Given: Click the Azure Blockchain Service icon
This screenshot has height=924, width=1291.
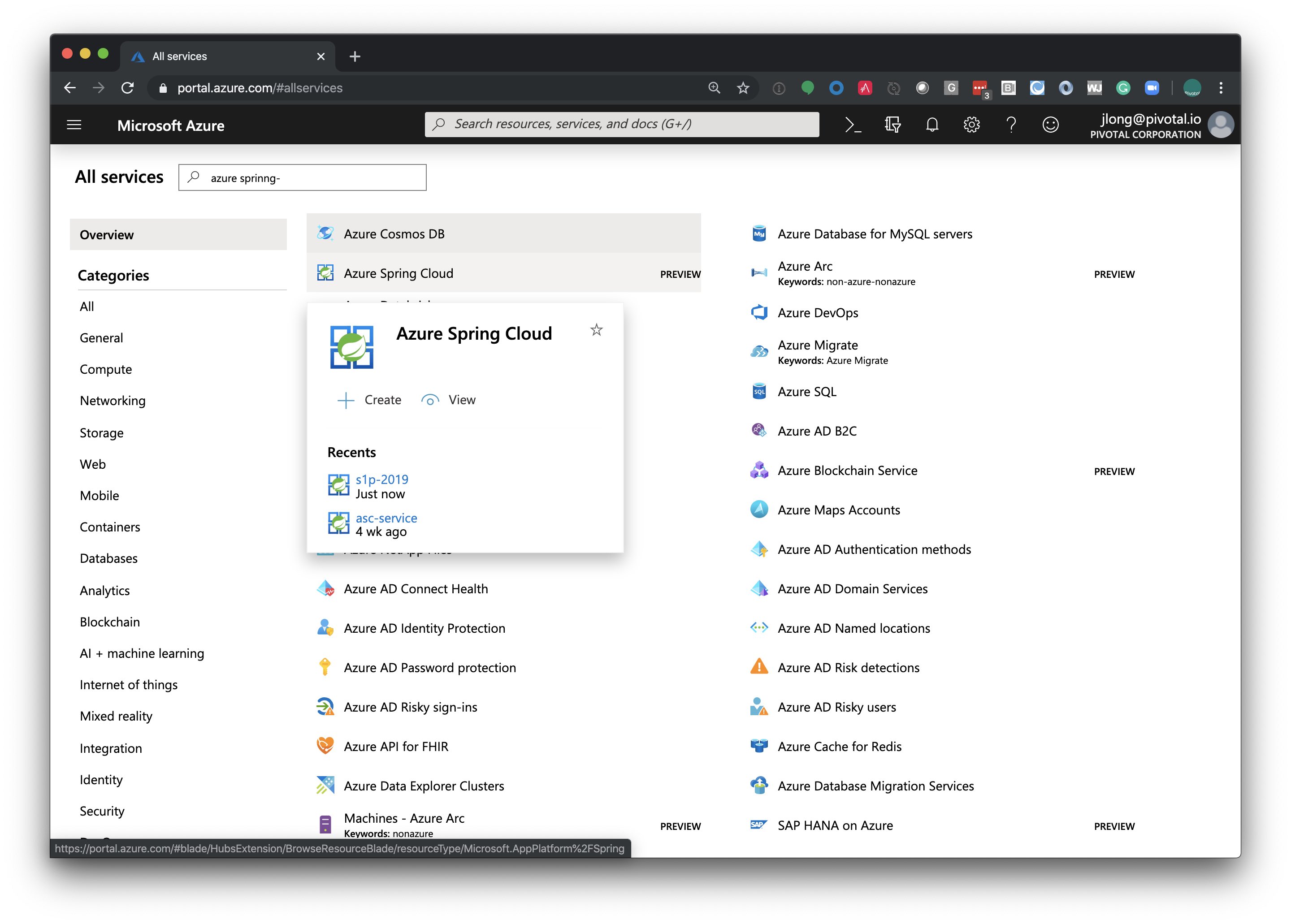Looking at the screenshot, I should point(759,470).
